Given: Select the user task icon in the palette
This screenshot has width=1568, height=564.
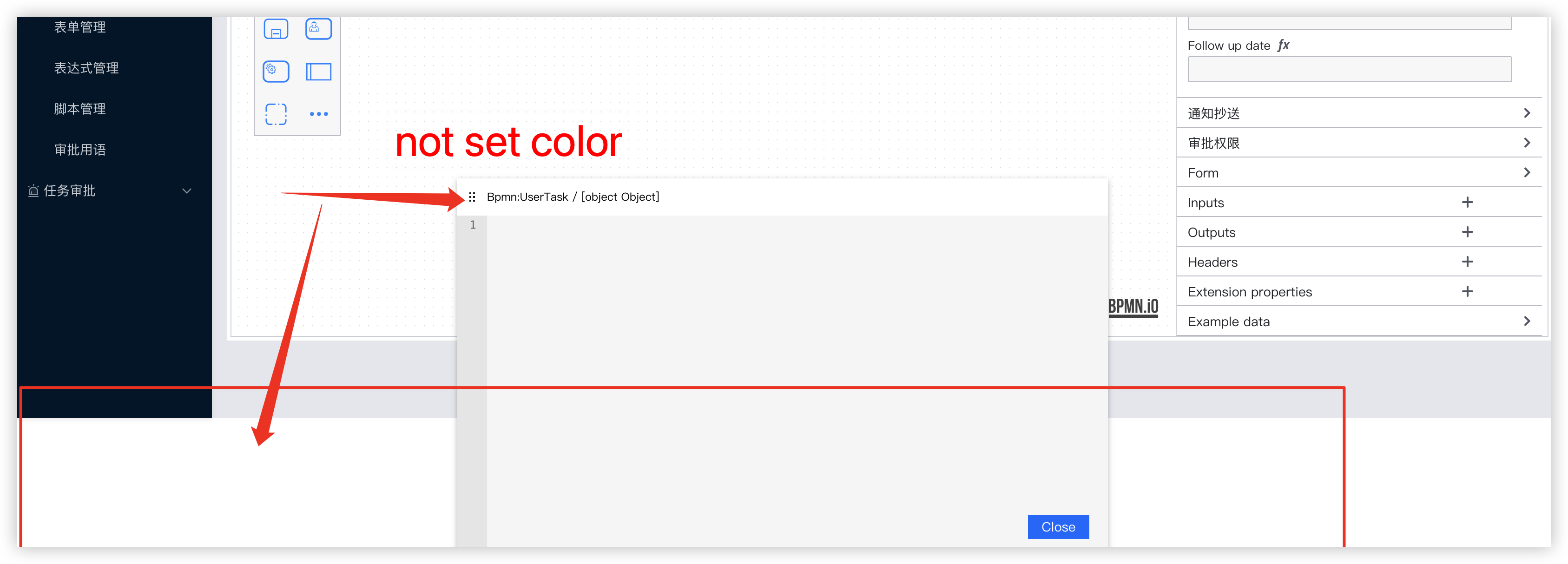Looking at the screenshot, I should tap(318, 29).
